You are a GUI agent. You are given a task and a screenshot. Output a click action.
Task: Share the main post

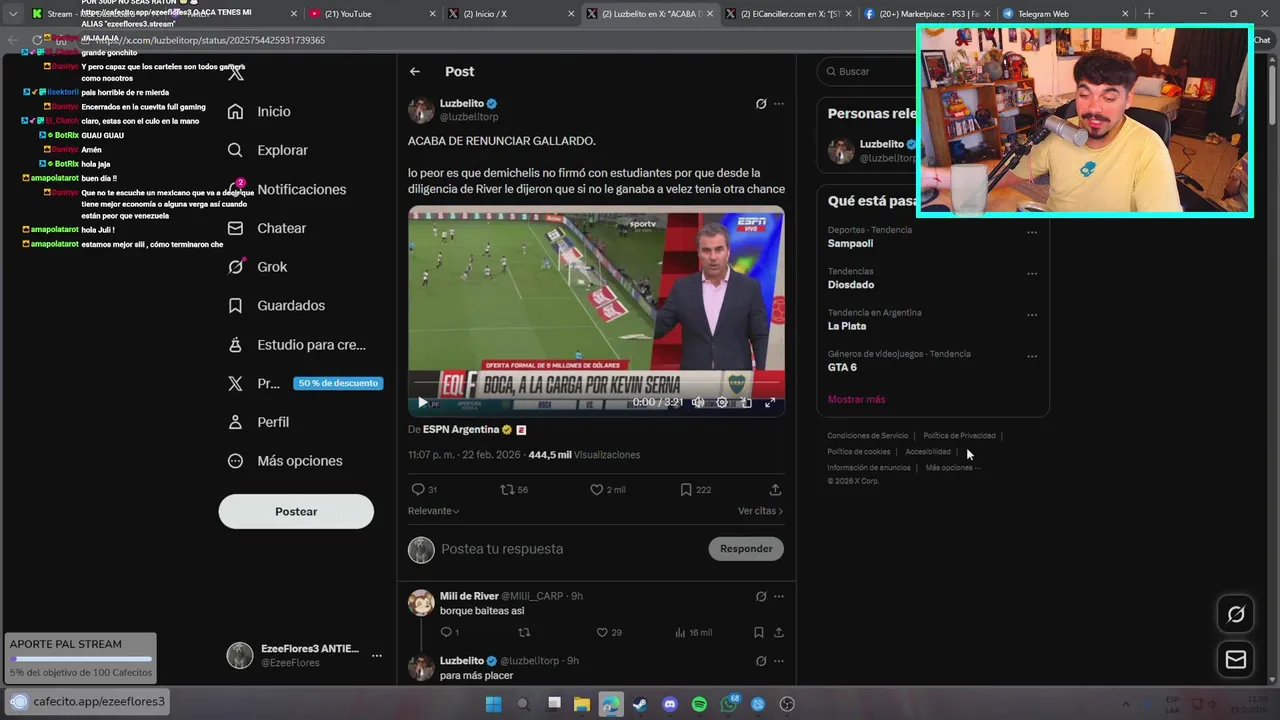point(775,490)
